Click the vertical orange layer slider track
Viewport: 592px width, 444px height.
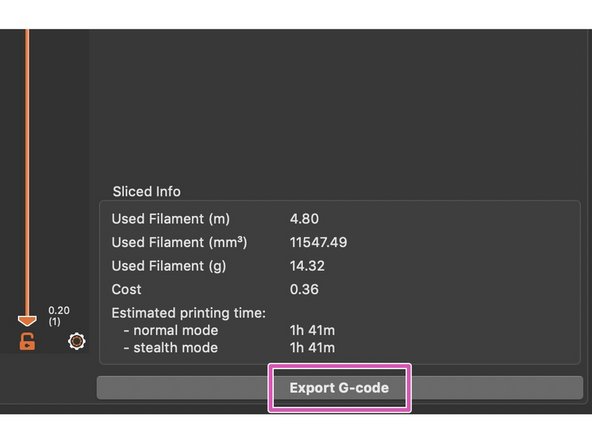27,173
